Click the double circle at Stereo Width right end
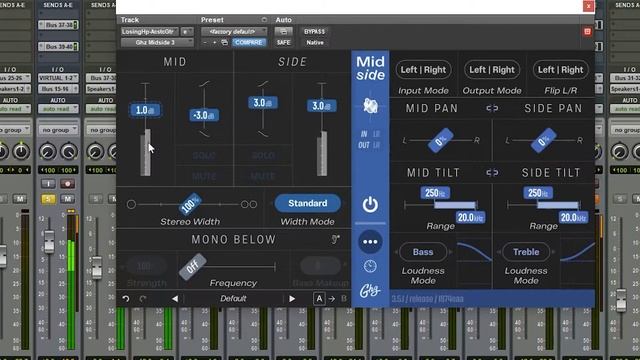This screenshot has height=360, width=640. 249,204
